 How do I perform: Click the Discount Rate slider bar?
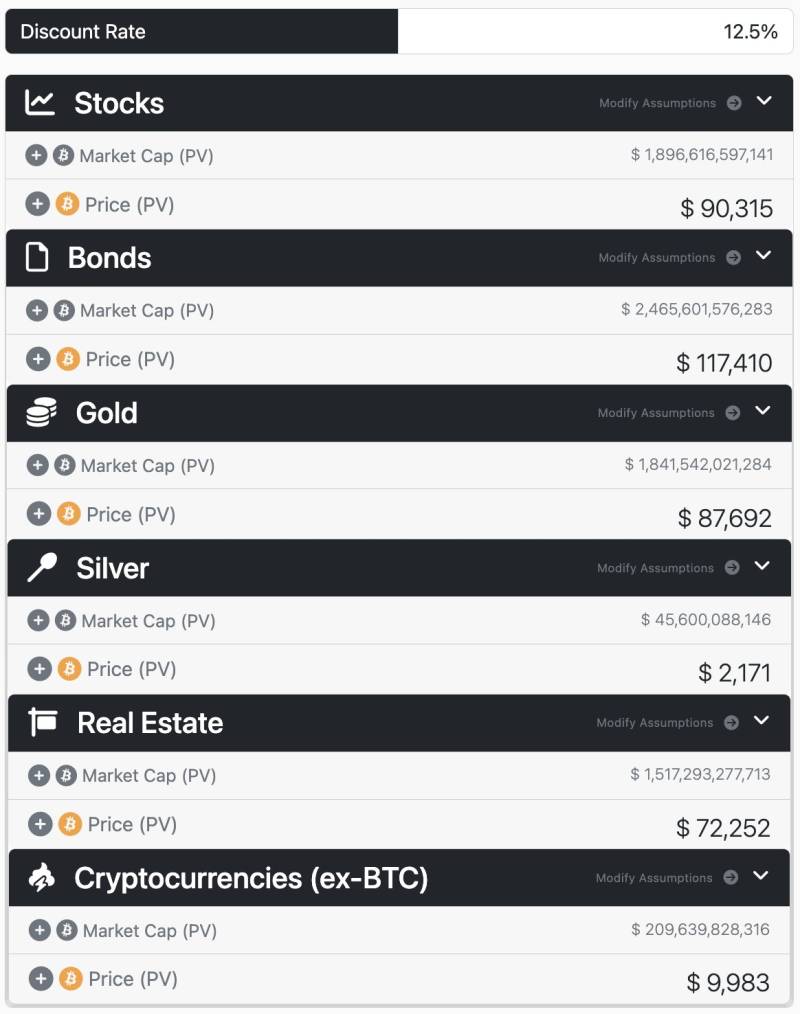202,31
